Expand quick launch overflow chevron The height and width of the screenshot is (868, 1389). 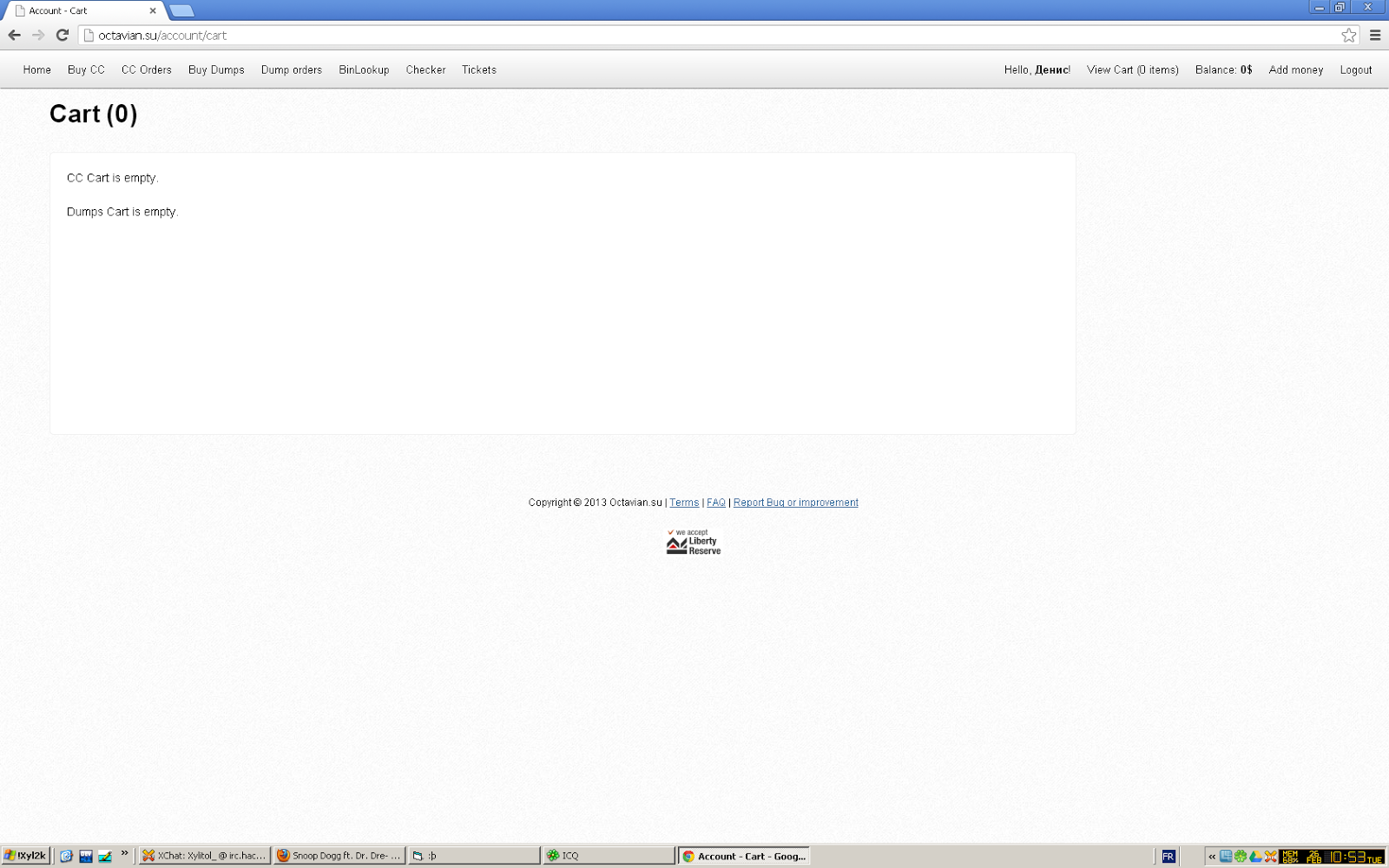point(125,853)
